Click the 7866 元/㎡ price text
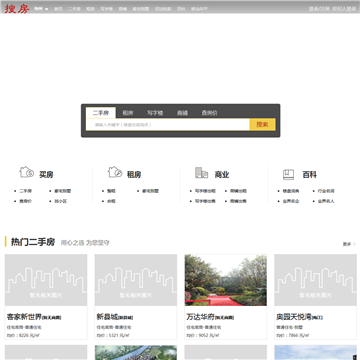 (298, 335)
